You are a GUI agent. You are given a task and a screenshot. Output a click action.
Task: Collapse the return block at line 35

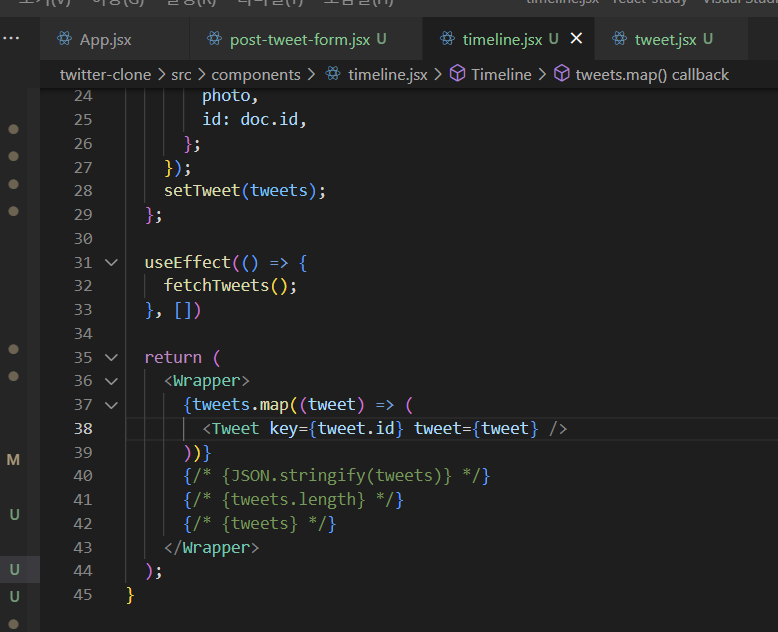pos(112,358)
